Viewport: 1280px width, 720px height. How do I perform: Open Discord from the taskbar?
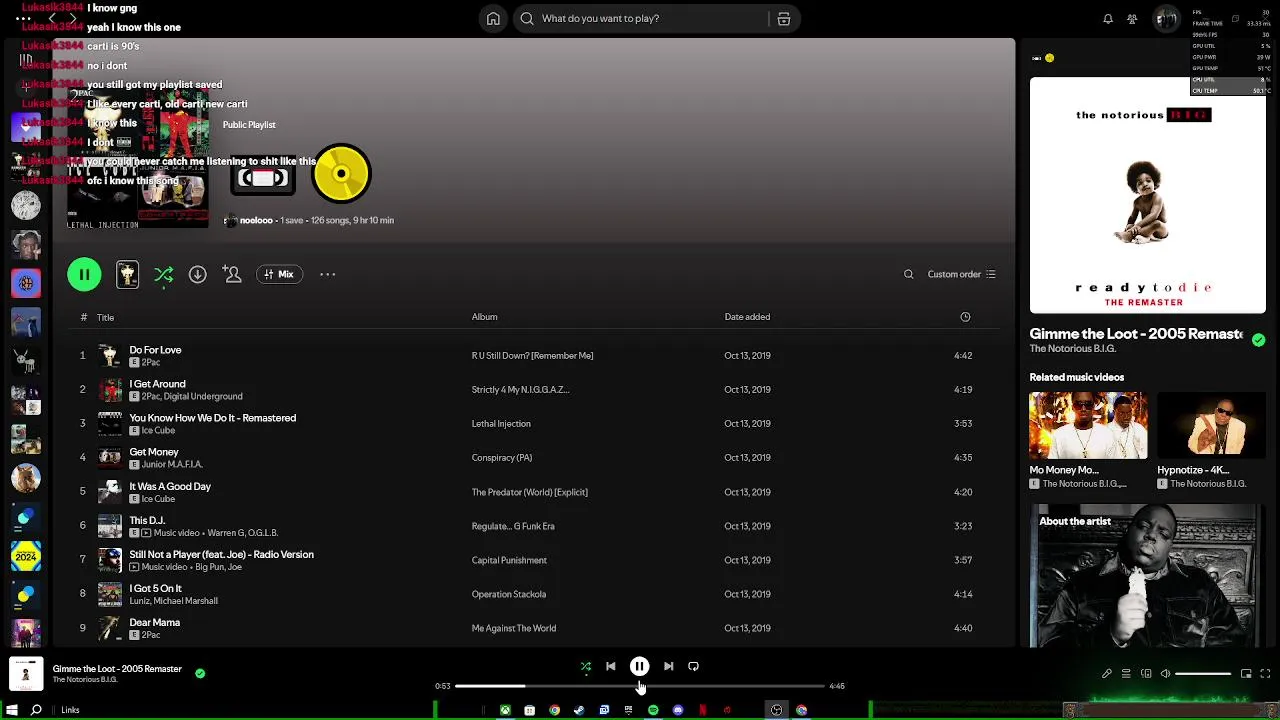678,710
